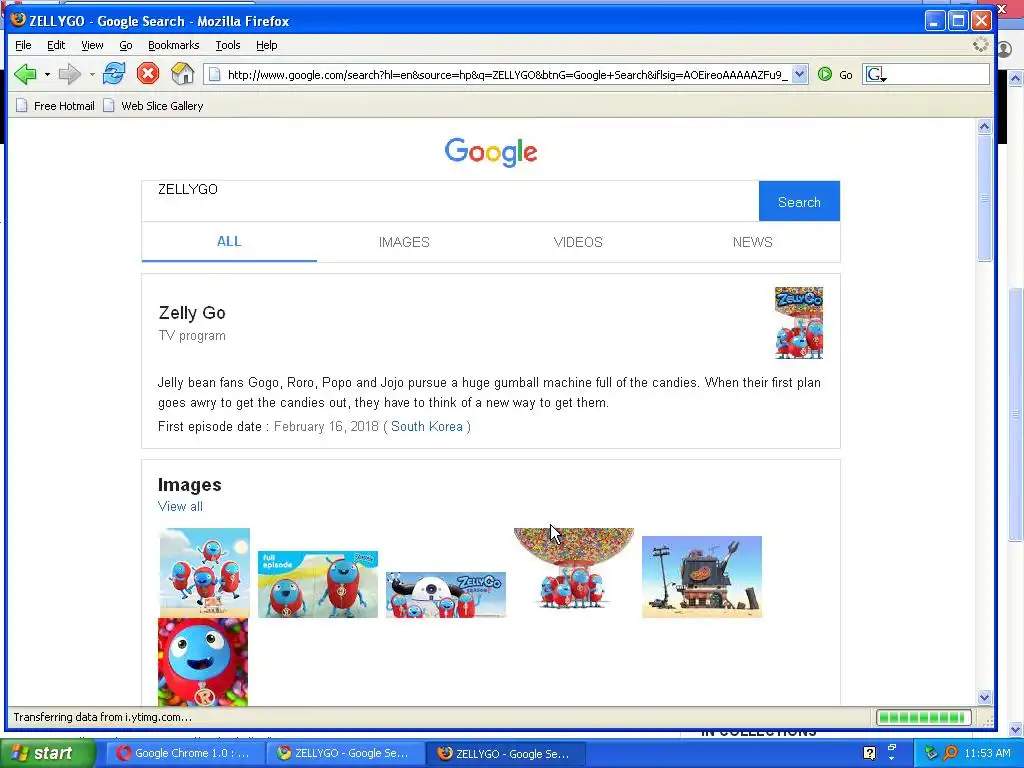This screenshot has height=768, width=1024.
Task: Open the ZellyGo season banner thumbnail
Action: [x=446, y=595]
